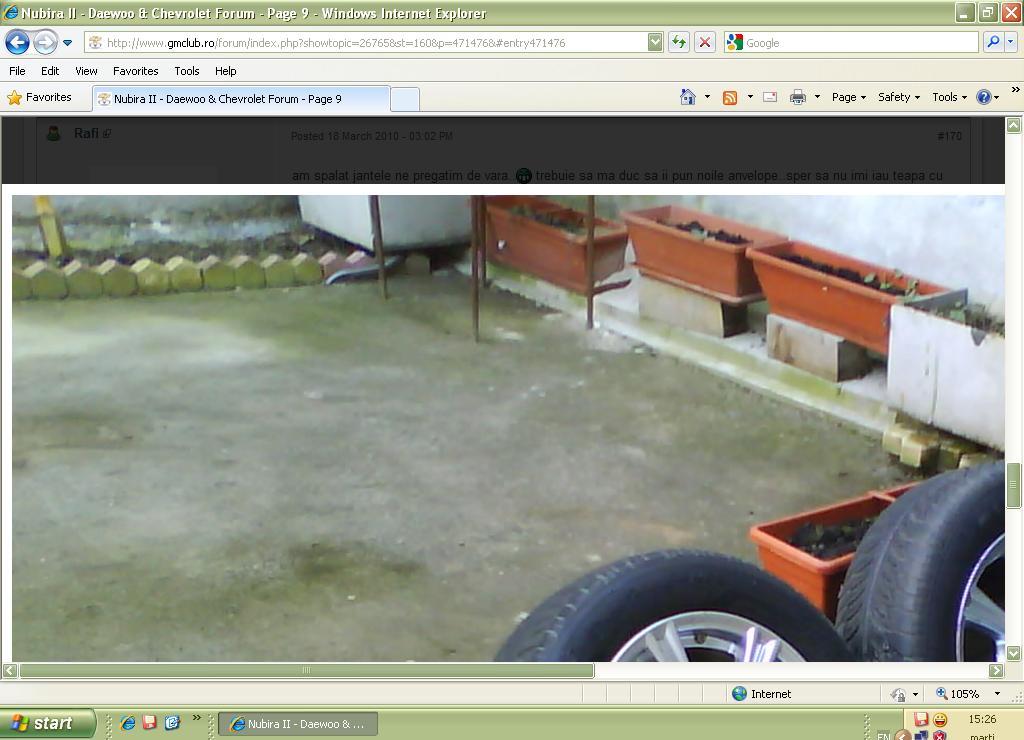
Task: Click the Read Mail icon
Action: (771, 97)
